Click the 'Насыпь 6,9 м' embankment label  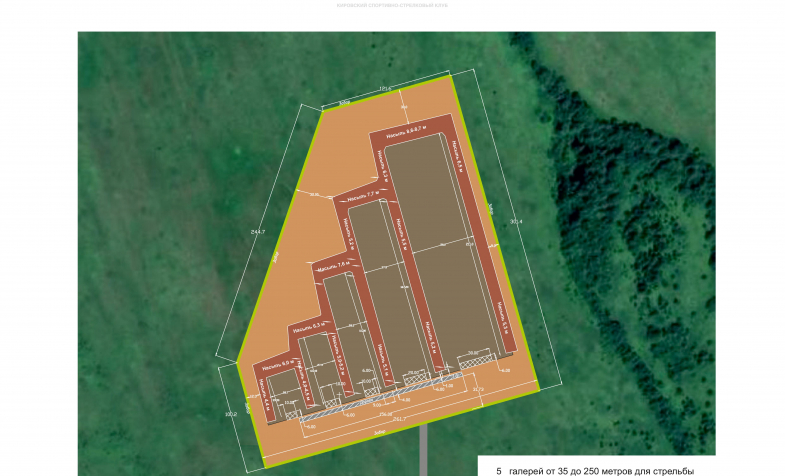pyautogui.click(x=277, y=364)
